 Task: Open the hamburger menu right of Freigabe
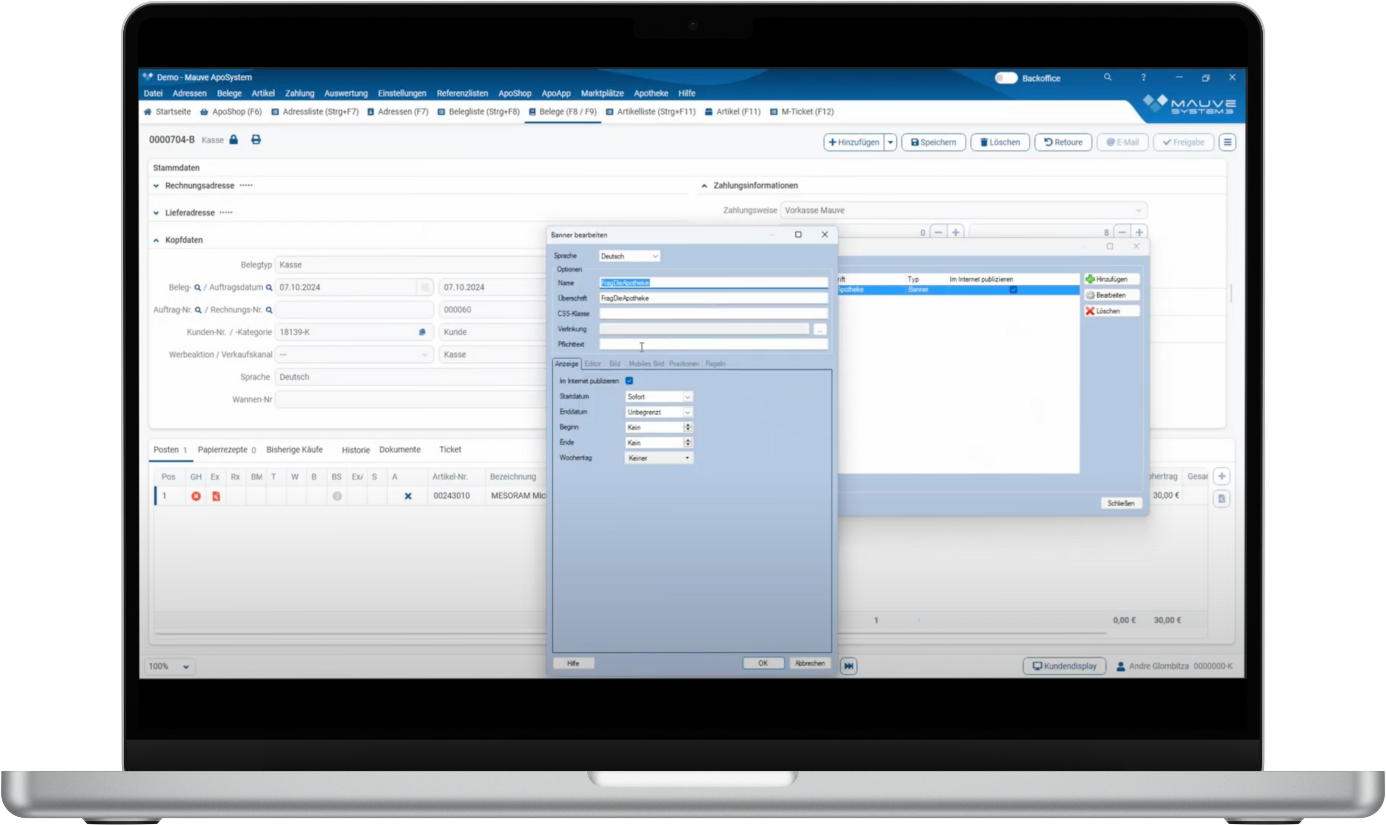tap(1227, 142)
